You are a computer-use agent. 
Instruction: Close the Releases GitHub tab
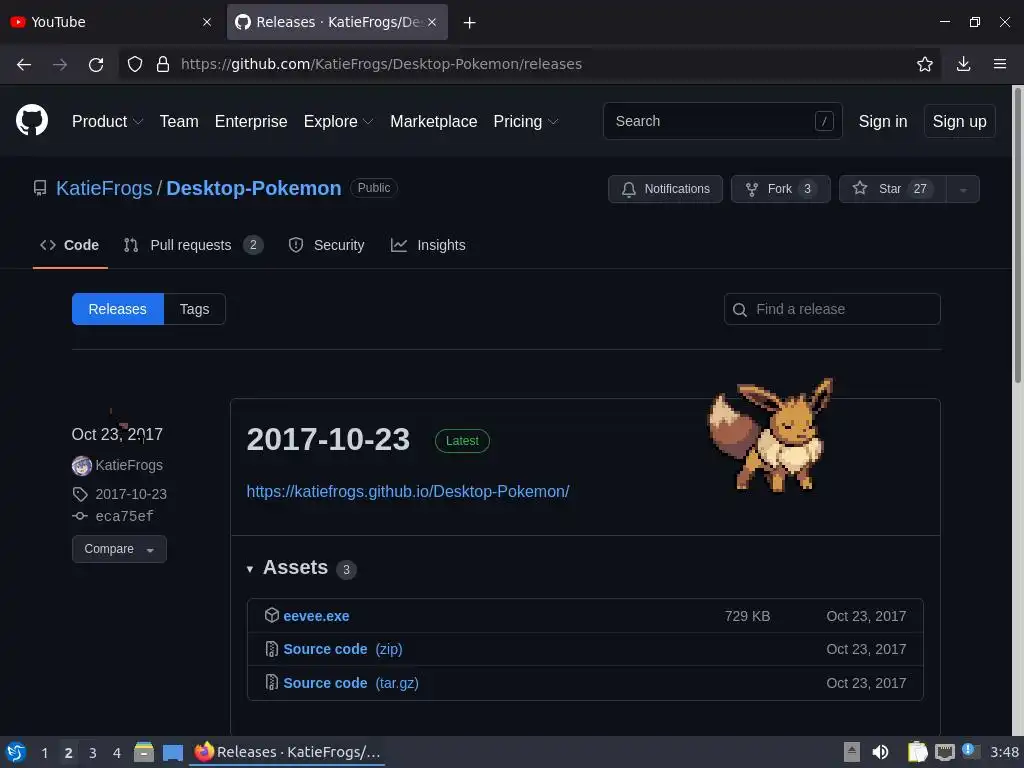coord(432,22)
